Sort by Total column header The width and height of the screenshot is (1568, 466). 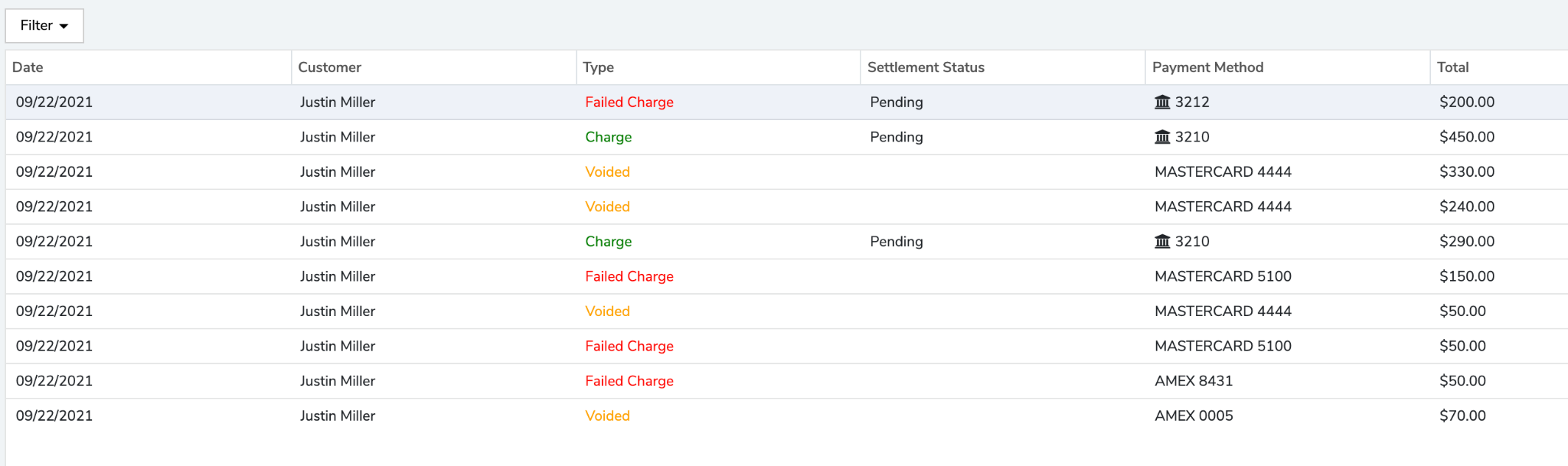[1452, 67]
